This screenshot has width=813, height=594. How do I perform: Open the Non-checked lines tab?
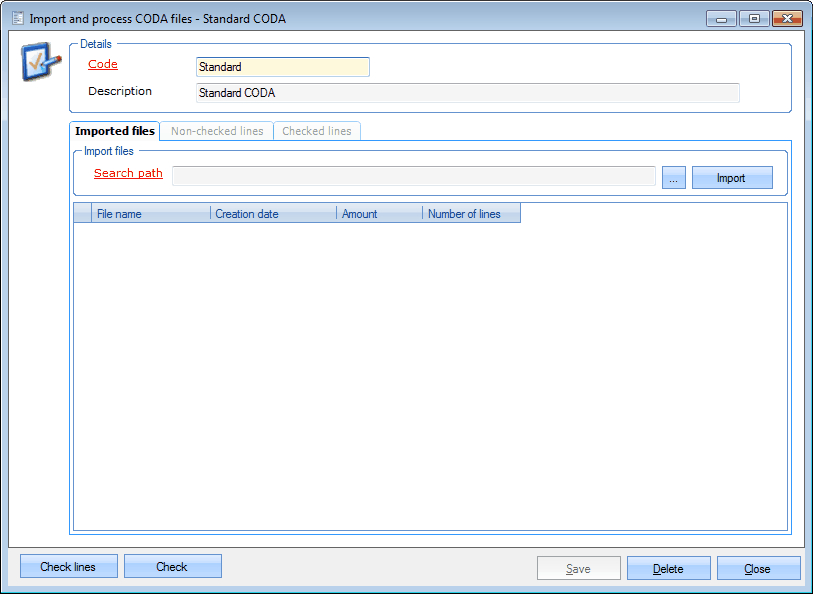(x=217, y=131)
